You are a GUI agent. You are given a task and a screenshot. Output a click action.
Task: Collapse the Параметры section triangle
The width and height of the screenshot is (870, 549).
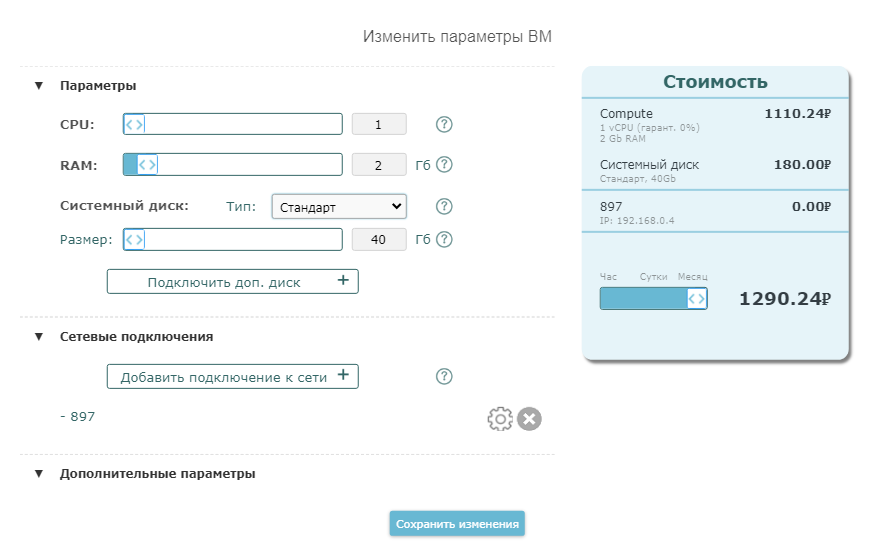(39, 85)
